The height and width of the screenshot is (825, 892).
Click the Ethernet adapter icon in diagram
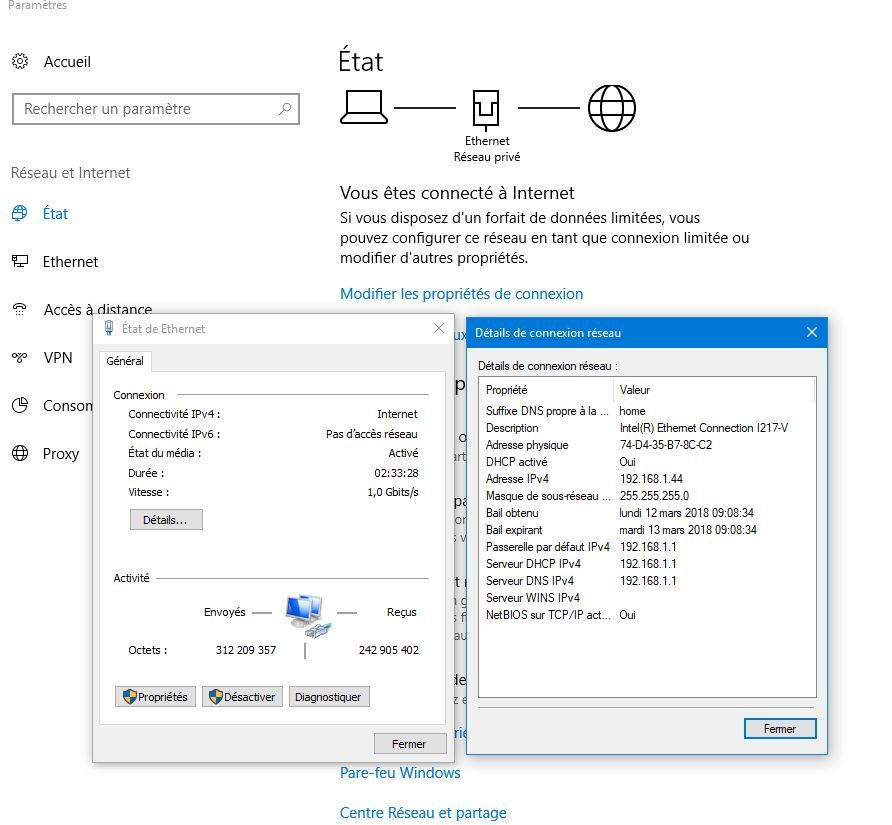(x=486, y=107)
